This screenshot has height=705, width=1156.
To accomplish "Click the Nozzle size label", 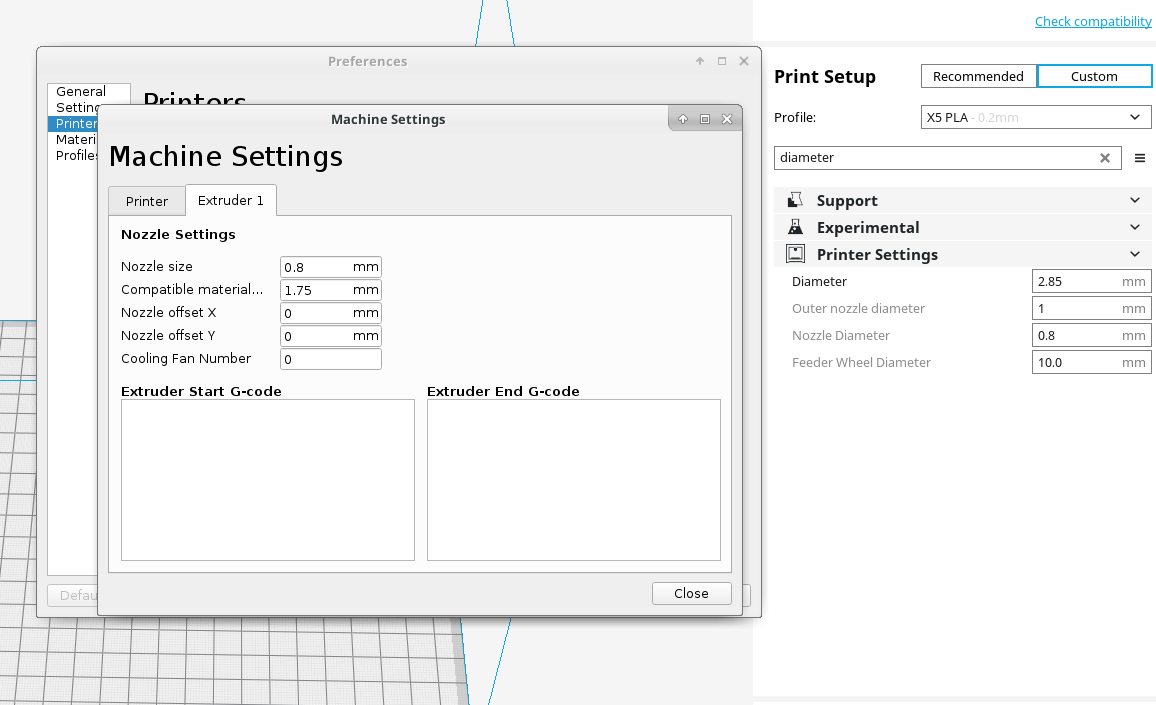I will [156, 266].
